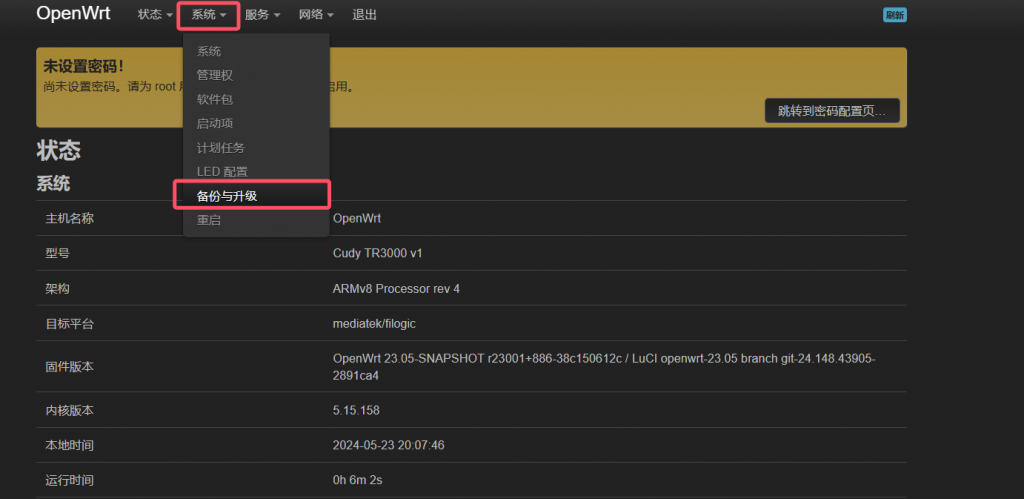This screenshot has height=499, width=1024.
Task: Click ARMv8 Processor rev 4 value
Action: 396,289
